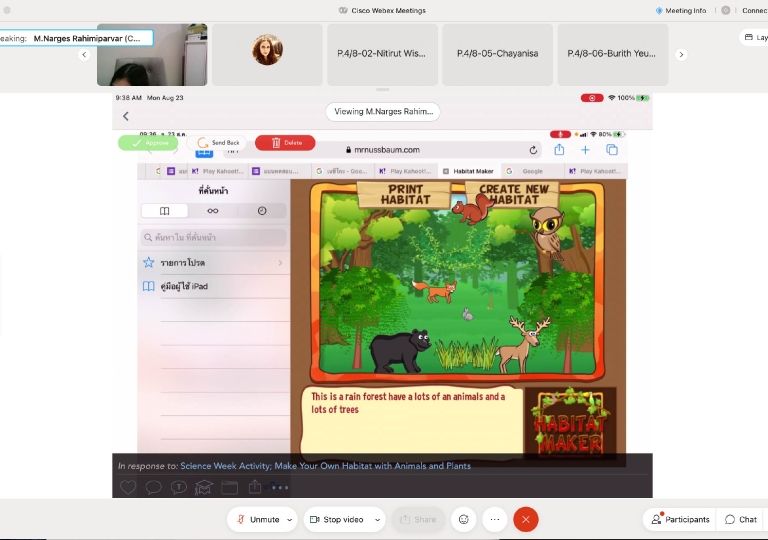Image resolution: width=768 pixels, height=540 pixels.
Task: Click the habitat description text box
Action: [411, 421]
